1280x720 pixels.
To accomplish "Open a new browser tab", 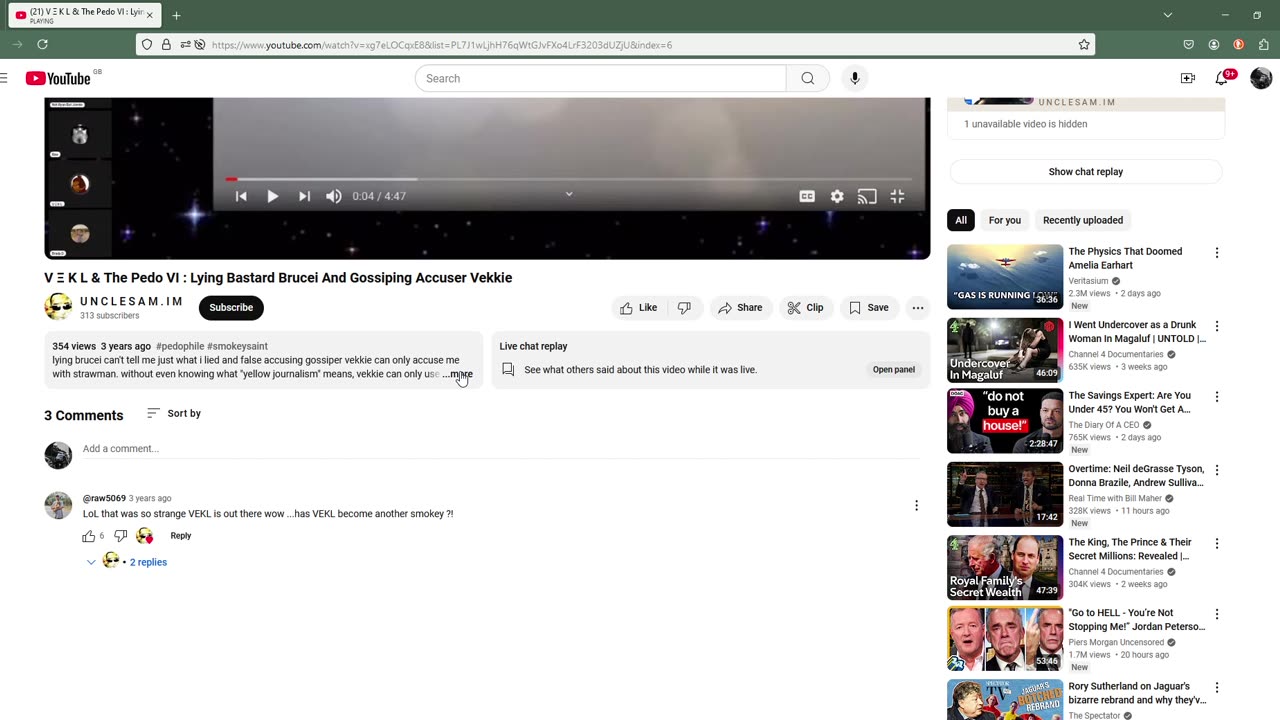I will click(176, 15).
